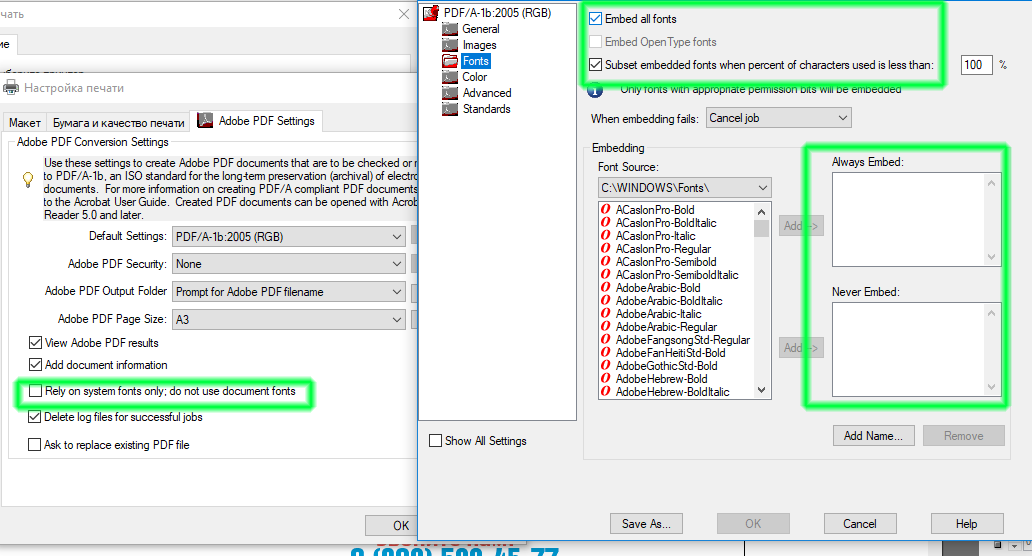Viewport: 1032px width, 556px height.
Task: Select Advanced in the settings tree
Action: pyautogui.click(x=486, y=93)
